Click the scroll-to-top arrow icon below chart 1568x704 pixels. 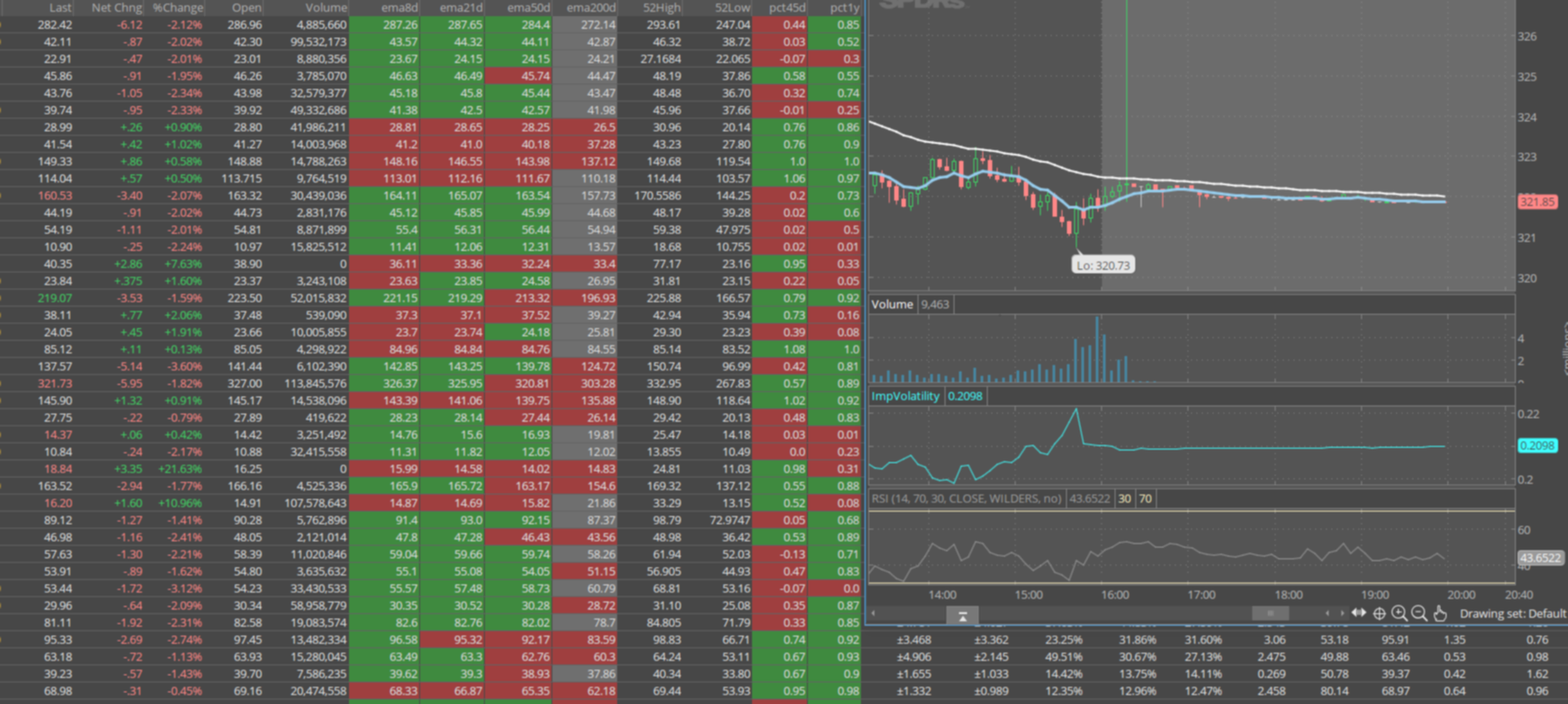click(962, 616)
